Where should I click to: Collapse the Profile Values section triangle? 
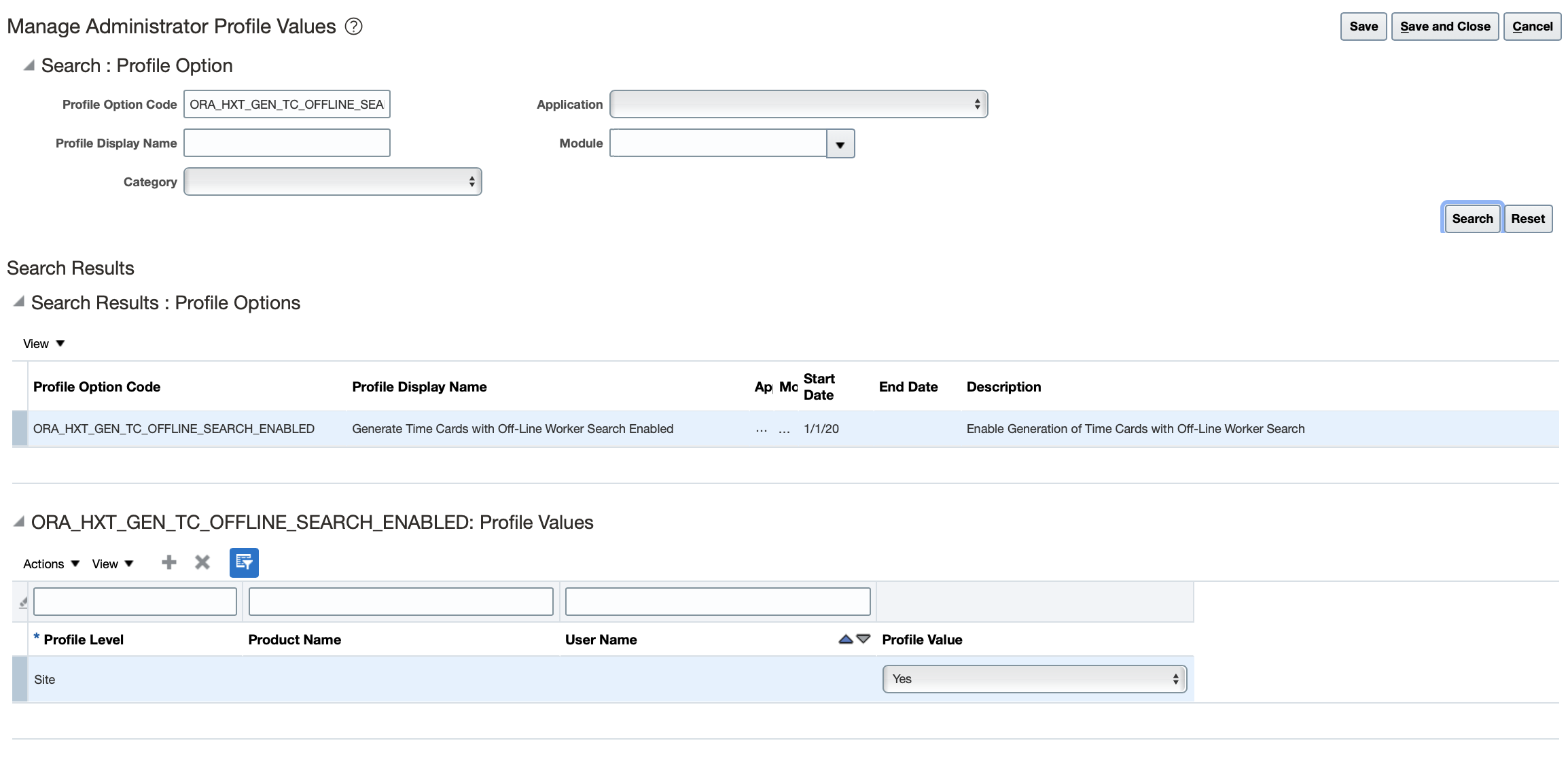coord(19,521)
